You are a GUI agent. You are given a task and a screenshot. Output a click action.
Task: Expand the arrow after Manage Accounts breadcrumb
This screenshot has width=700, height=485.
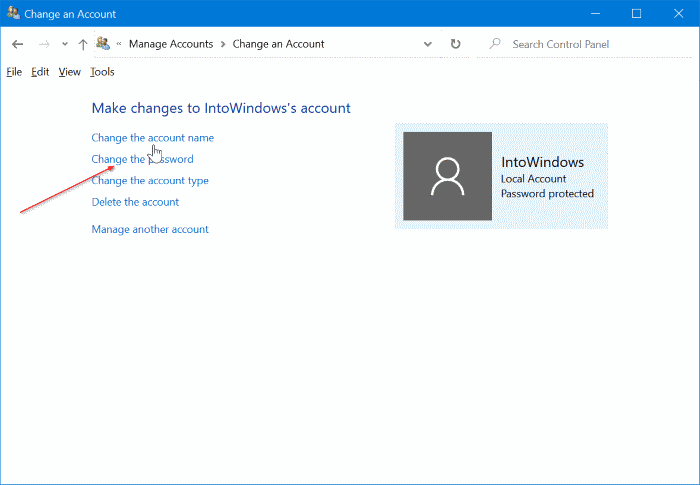tap(223, 44)
